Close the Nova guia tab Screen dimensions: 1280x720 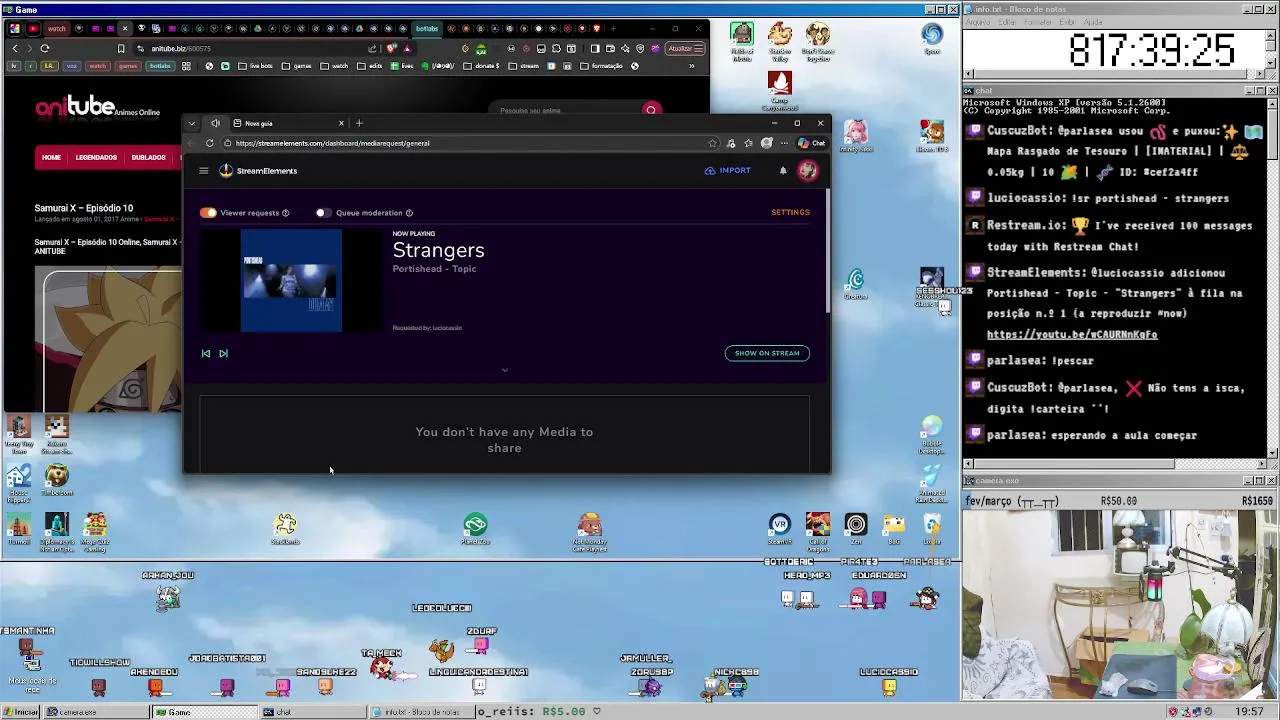pos(341,123)
